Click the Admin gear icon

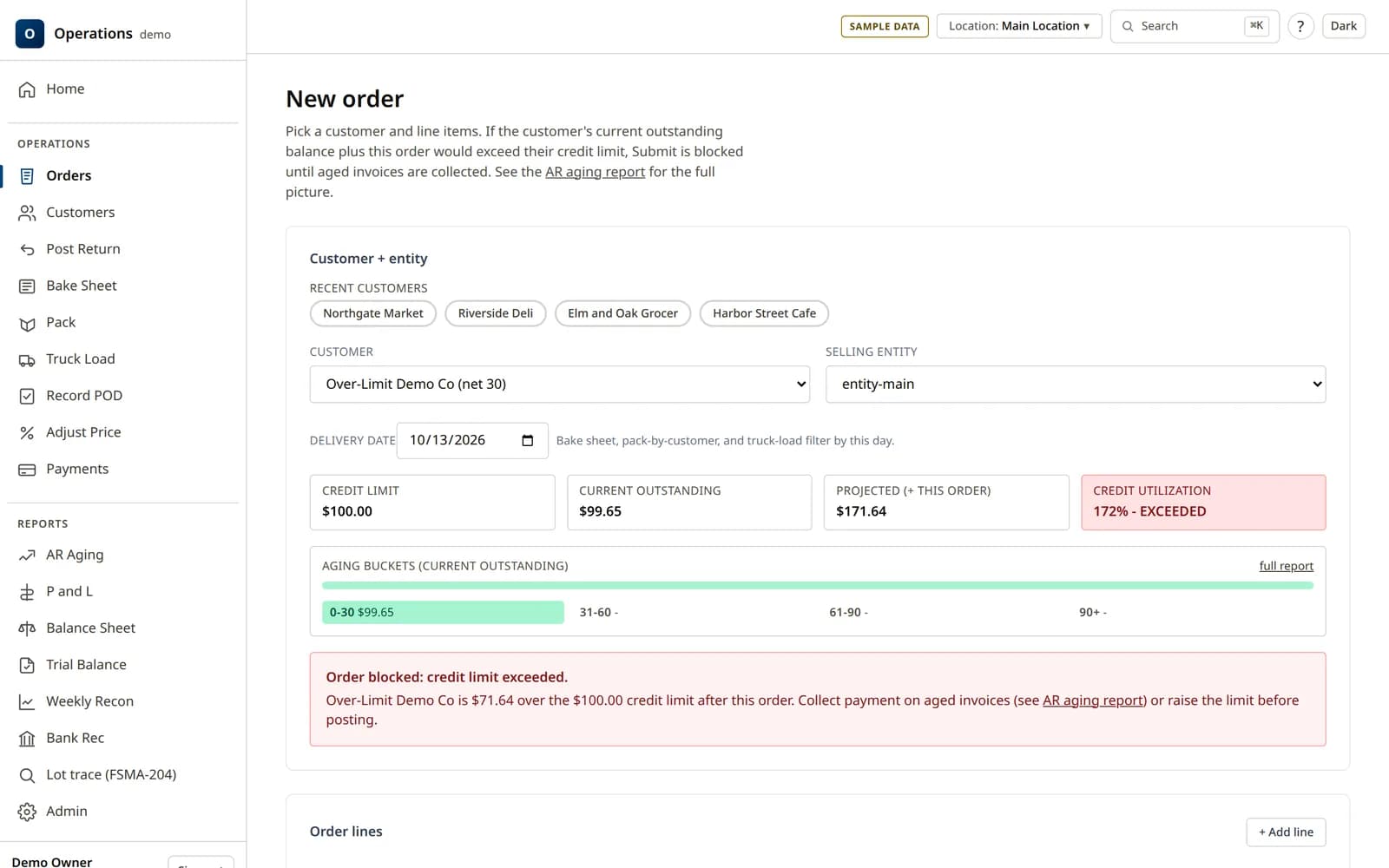27,812
